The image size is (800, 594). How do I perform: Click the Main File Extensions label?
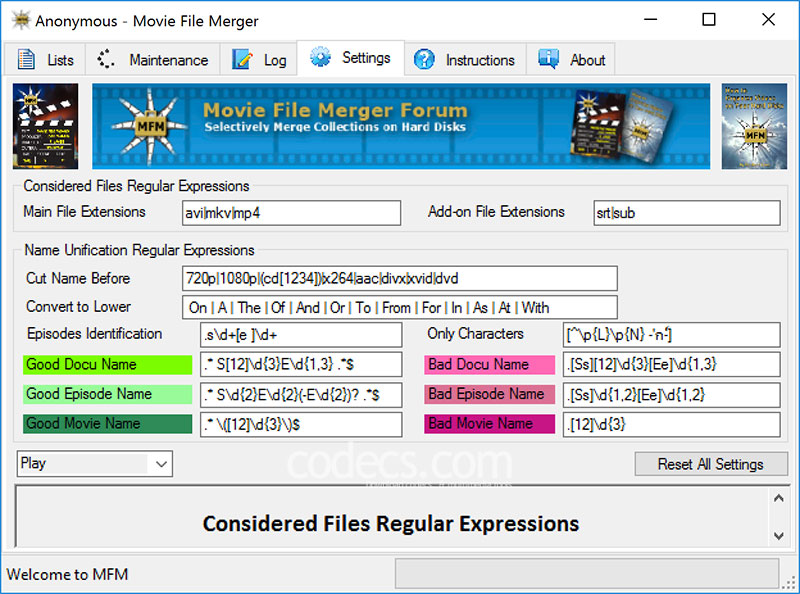point(84,212)
